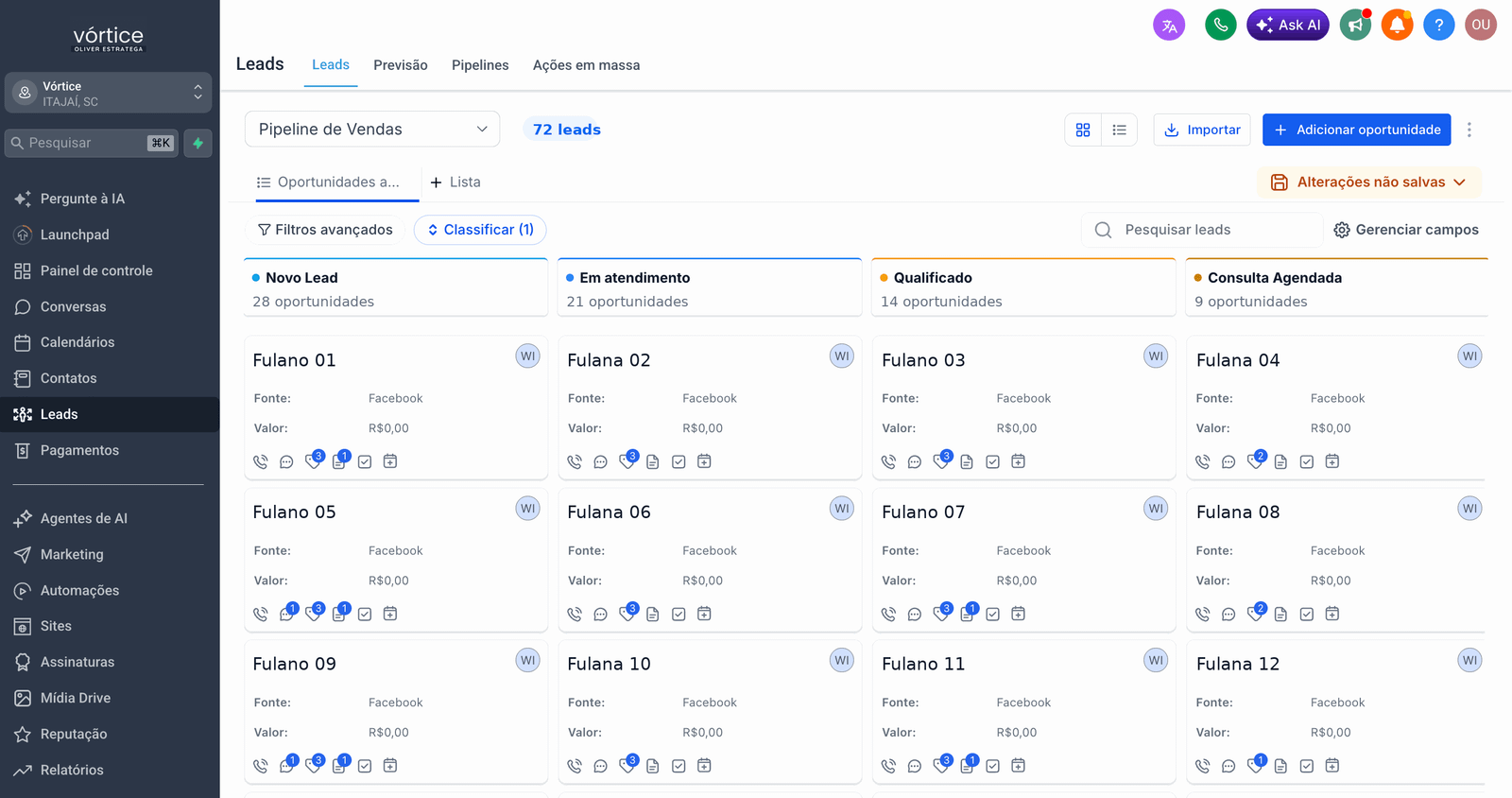
Task: Click the sidebar Pesquisar search box
Action: pyautogui.click(x=92, y=143)
